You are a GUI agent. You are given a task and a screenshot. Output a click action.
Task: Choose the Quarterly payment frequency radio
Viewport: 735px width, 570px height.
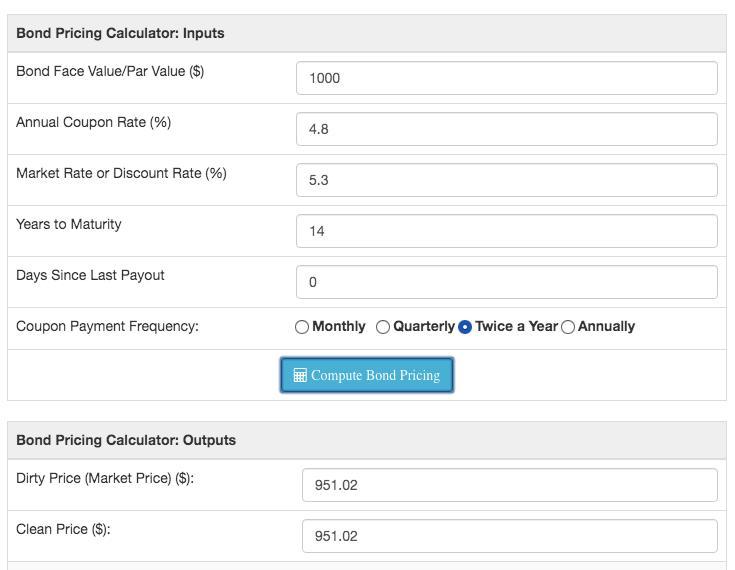click(383, 327)
